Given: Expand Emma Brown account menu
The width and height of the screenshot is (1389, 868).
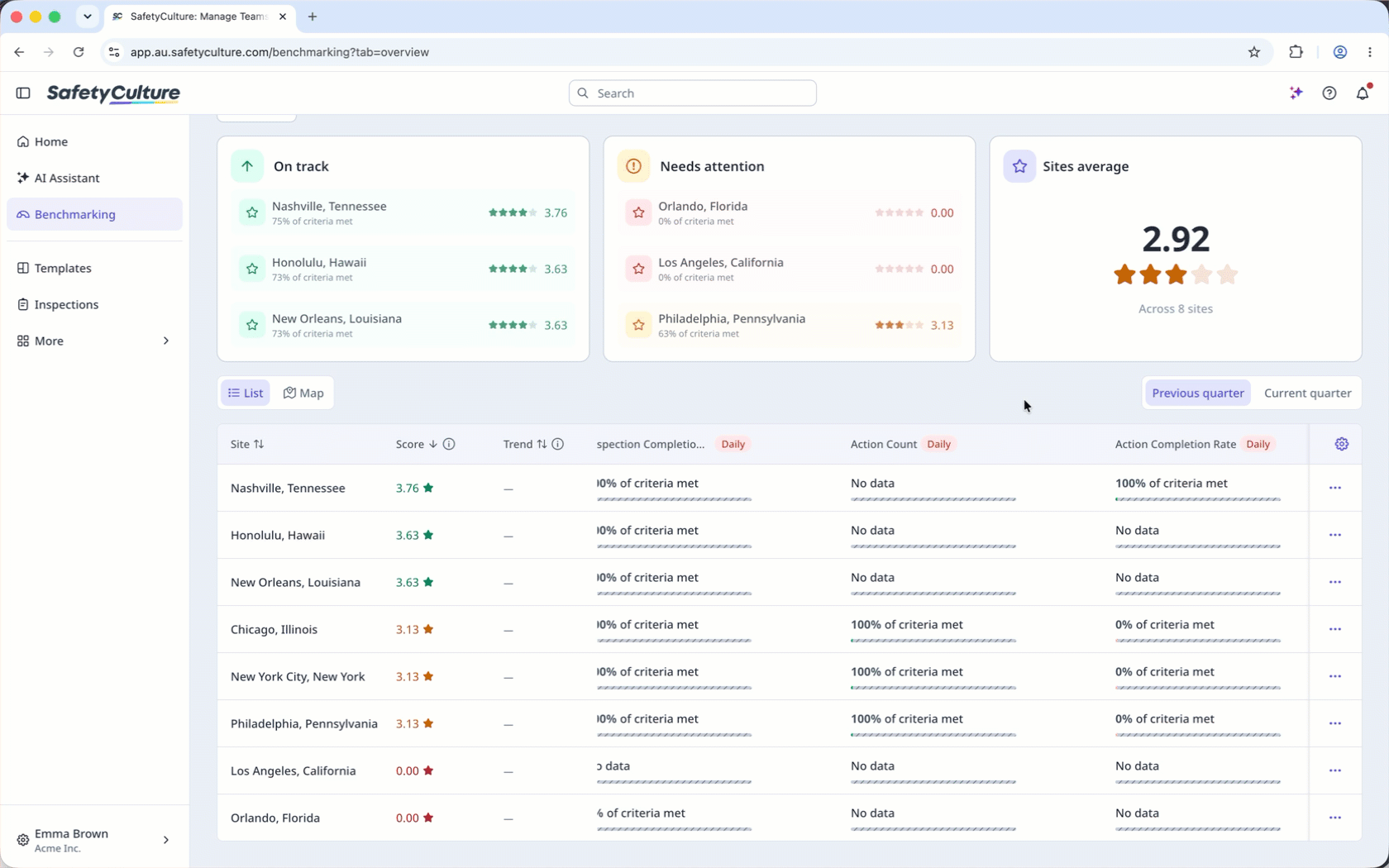Looking at the screenshot, I should point(94,840).
